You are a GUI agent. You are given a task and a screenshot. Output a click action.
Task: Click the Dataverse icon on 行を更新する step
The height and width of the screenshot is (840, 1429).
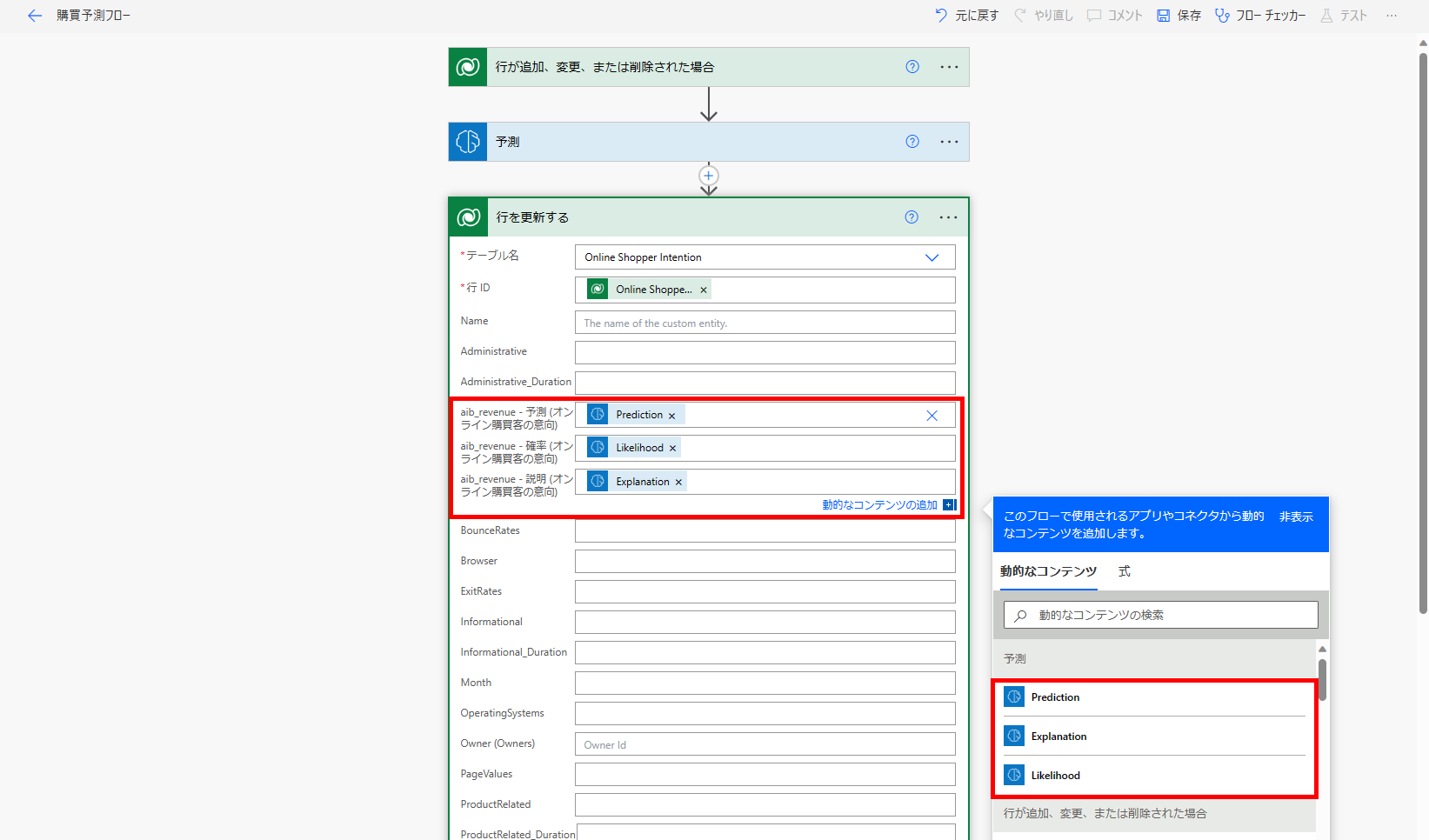point(469,217)
